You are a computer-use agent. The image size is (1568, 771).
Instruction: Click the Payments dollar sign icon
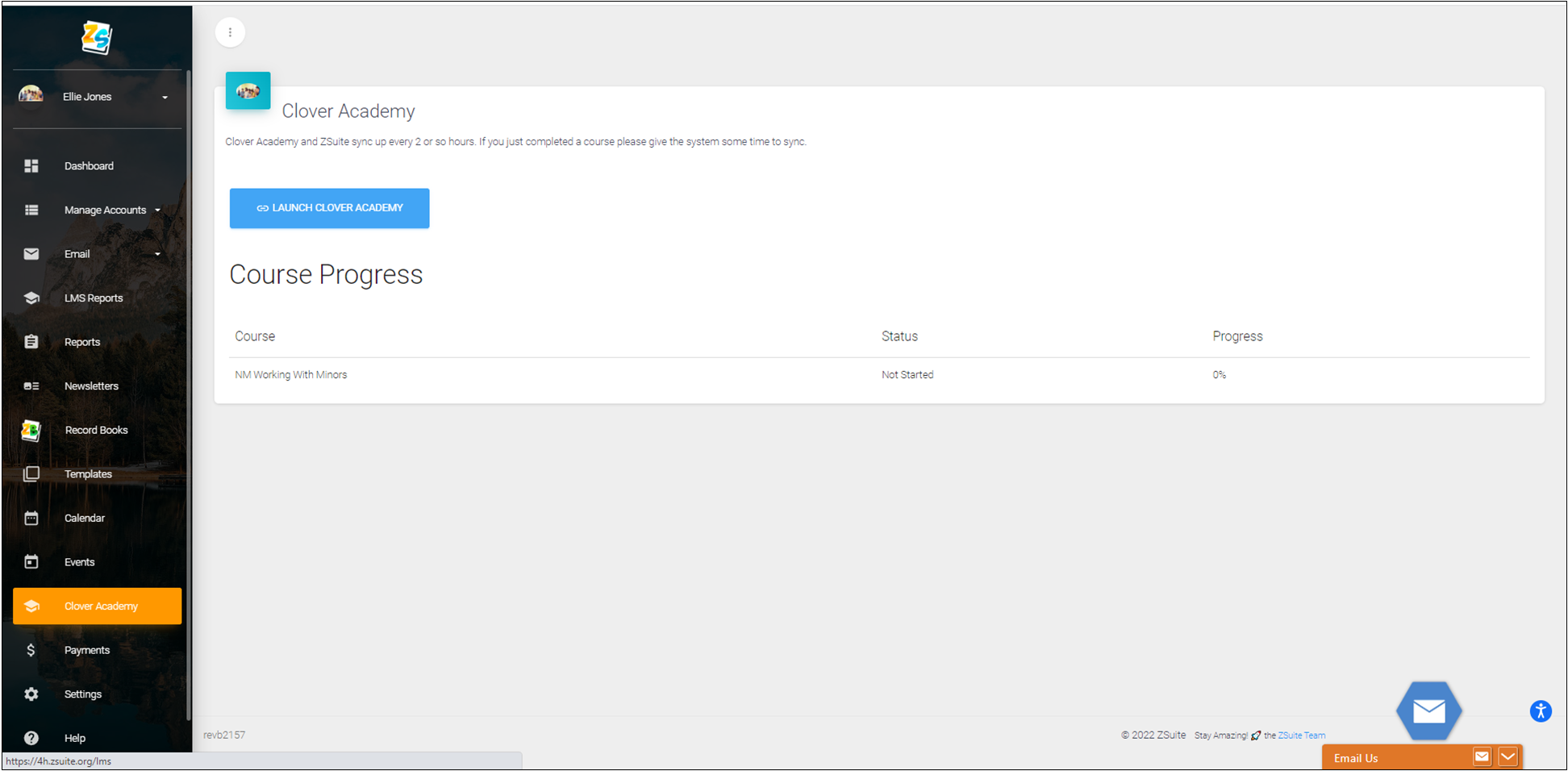point(31,650)
